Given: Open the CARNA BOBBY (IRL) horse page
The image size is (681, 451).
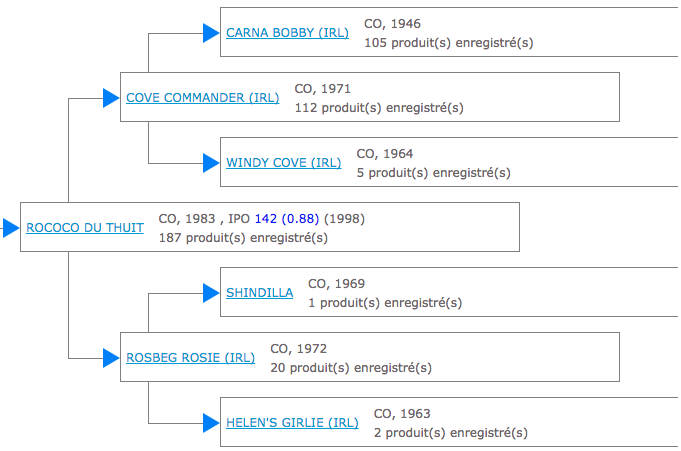Looking at the screenshot, I should (287, 33).
